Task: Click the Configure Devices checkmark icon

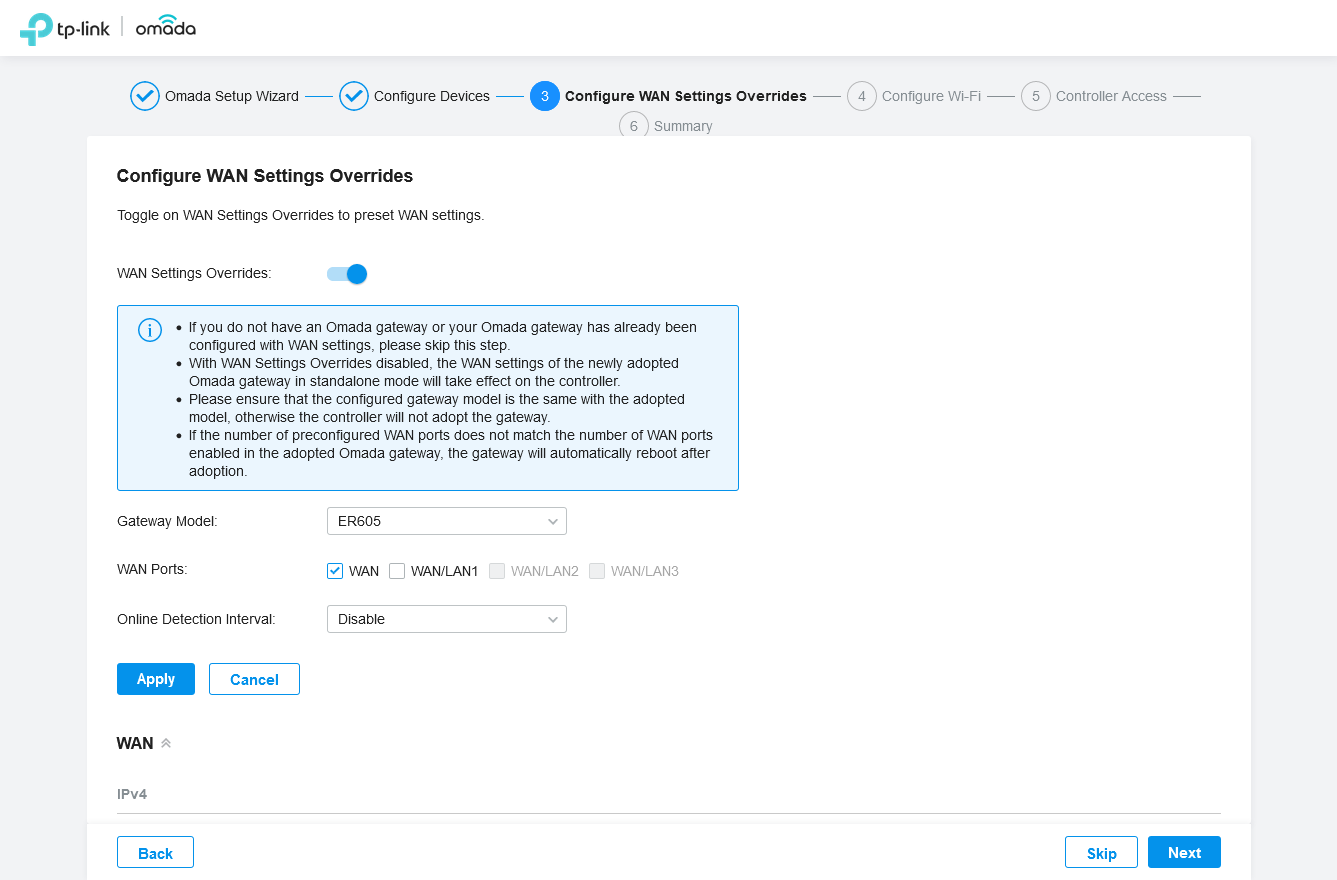Action: 354,96
